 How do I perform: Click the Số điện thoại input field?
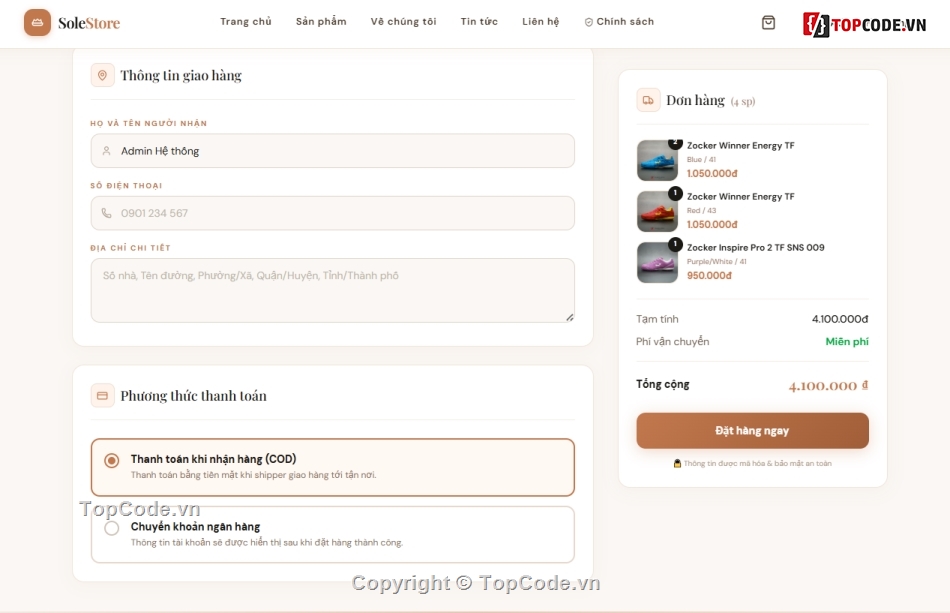(x=333, y=213)
